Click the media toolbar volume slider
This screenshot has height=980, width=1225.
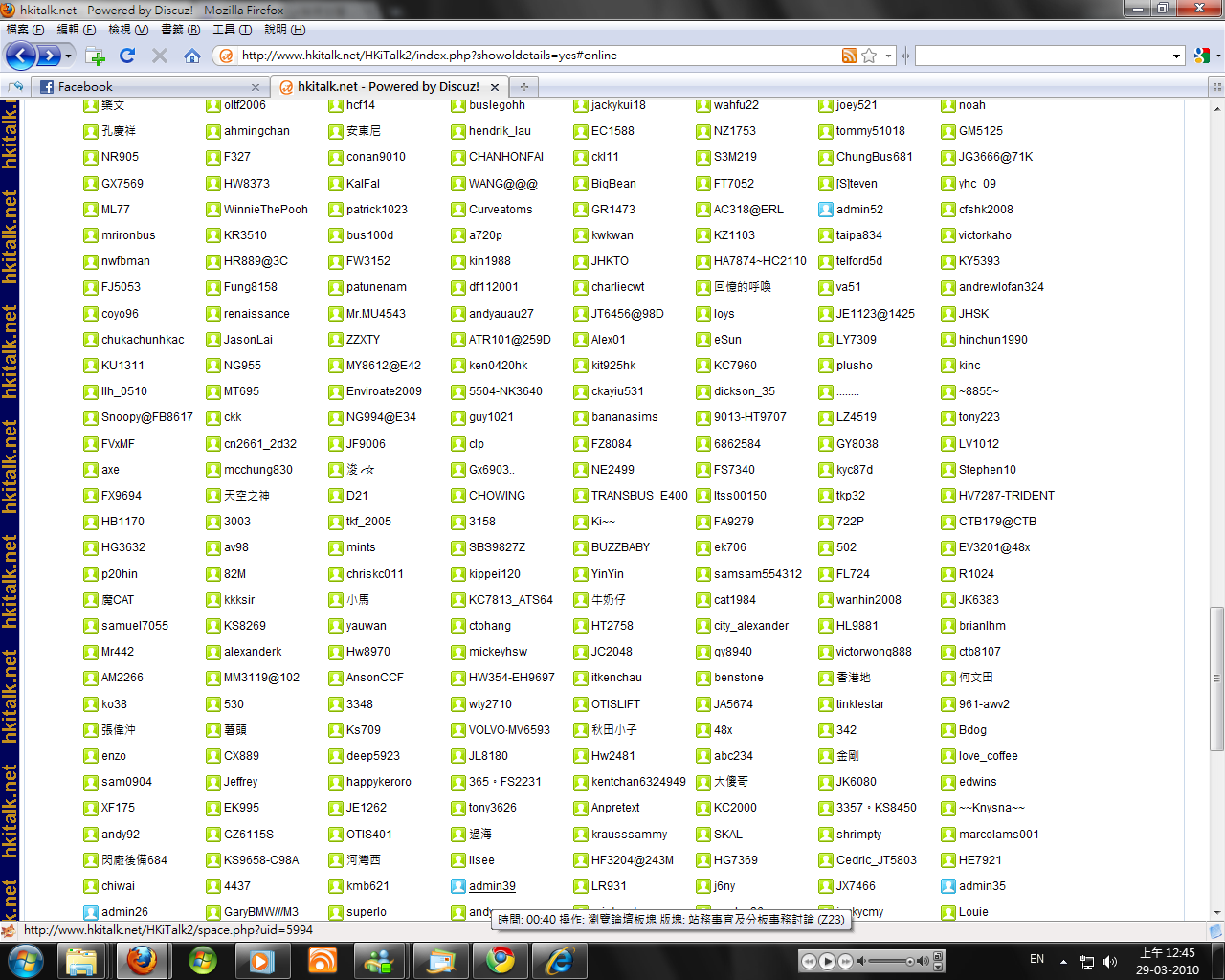pos(891,961)
